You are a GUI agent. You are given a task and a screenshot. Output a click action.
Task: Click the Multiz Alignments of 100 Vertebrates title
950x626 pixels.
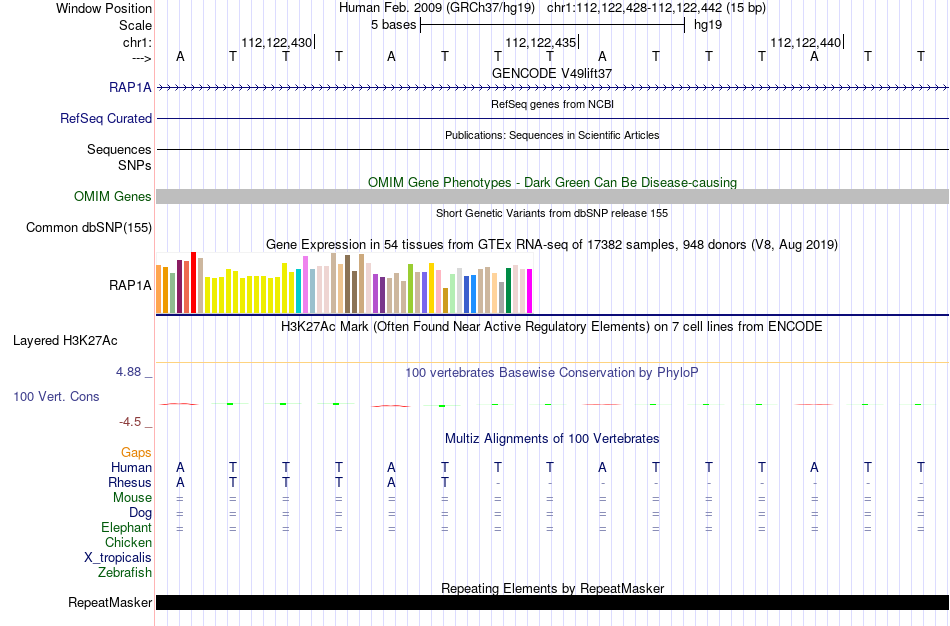[x=552, y=438]
